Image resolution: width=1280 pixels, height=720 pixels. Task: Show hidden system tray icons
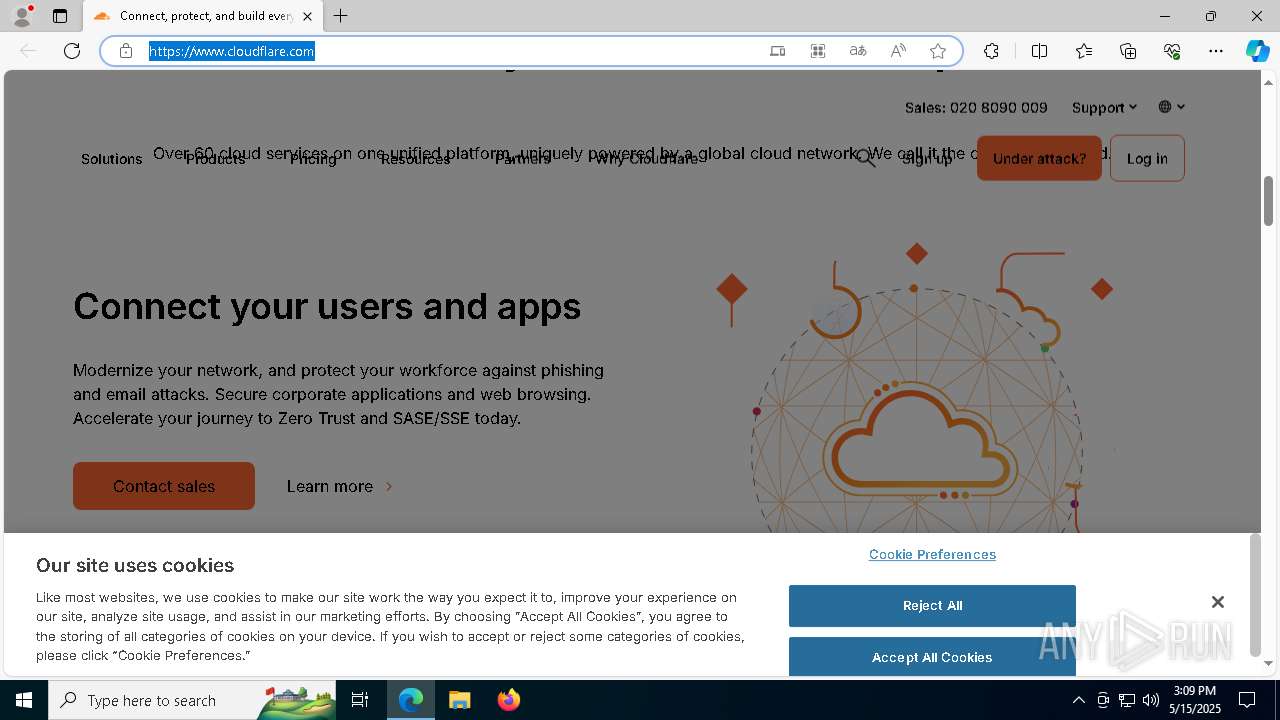[x=1078, y=700]
